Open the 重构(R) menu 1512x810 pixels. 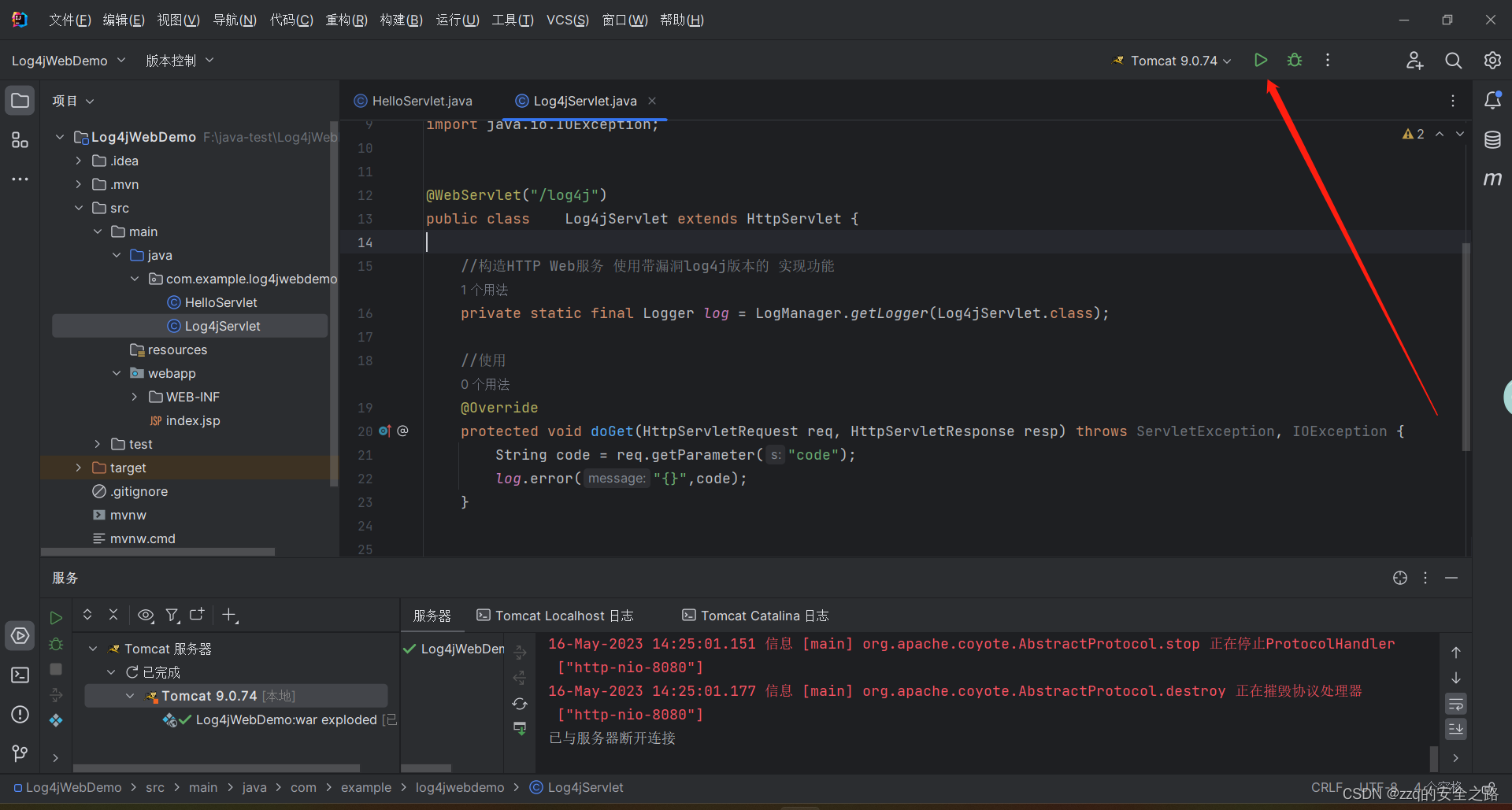(x=346, y=20)
